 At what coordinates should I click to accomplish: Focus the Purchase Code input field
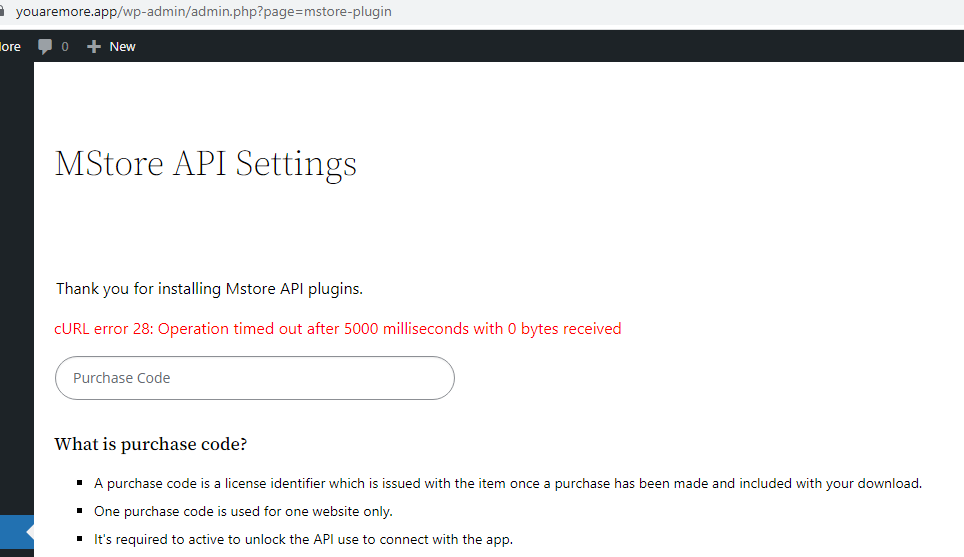[255, 378]
